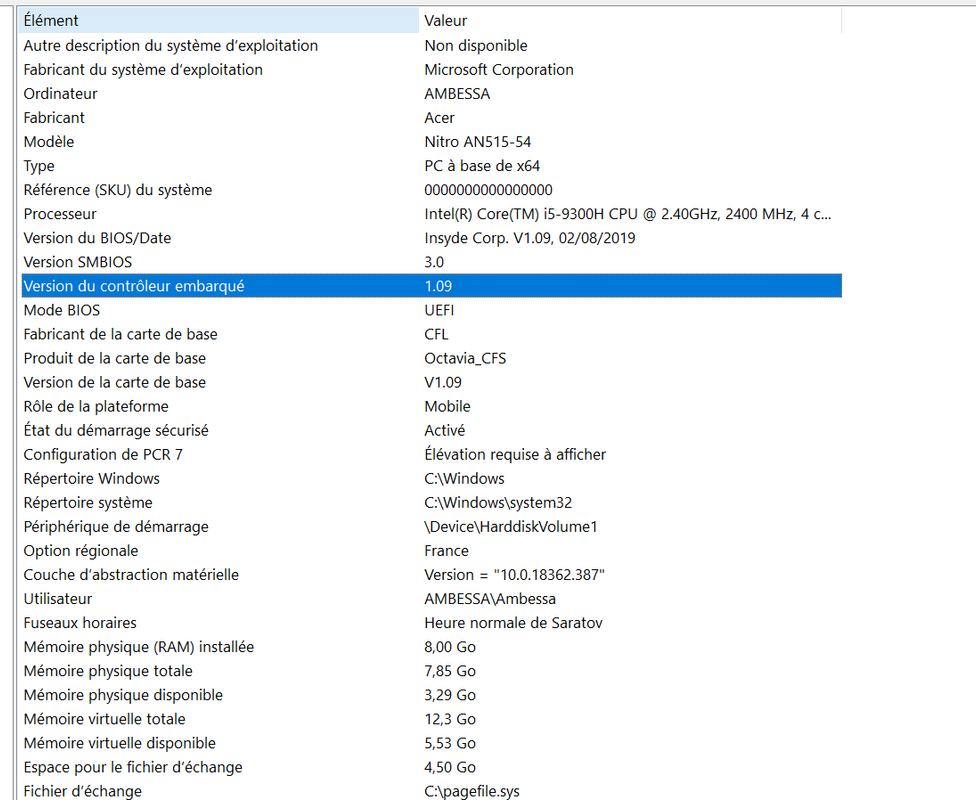The image size is (976, 800).
Task: Click the value '000000000000000'
Action: 488,190
